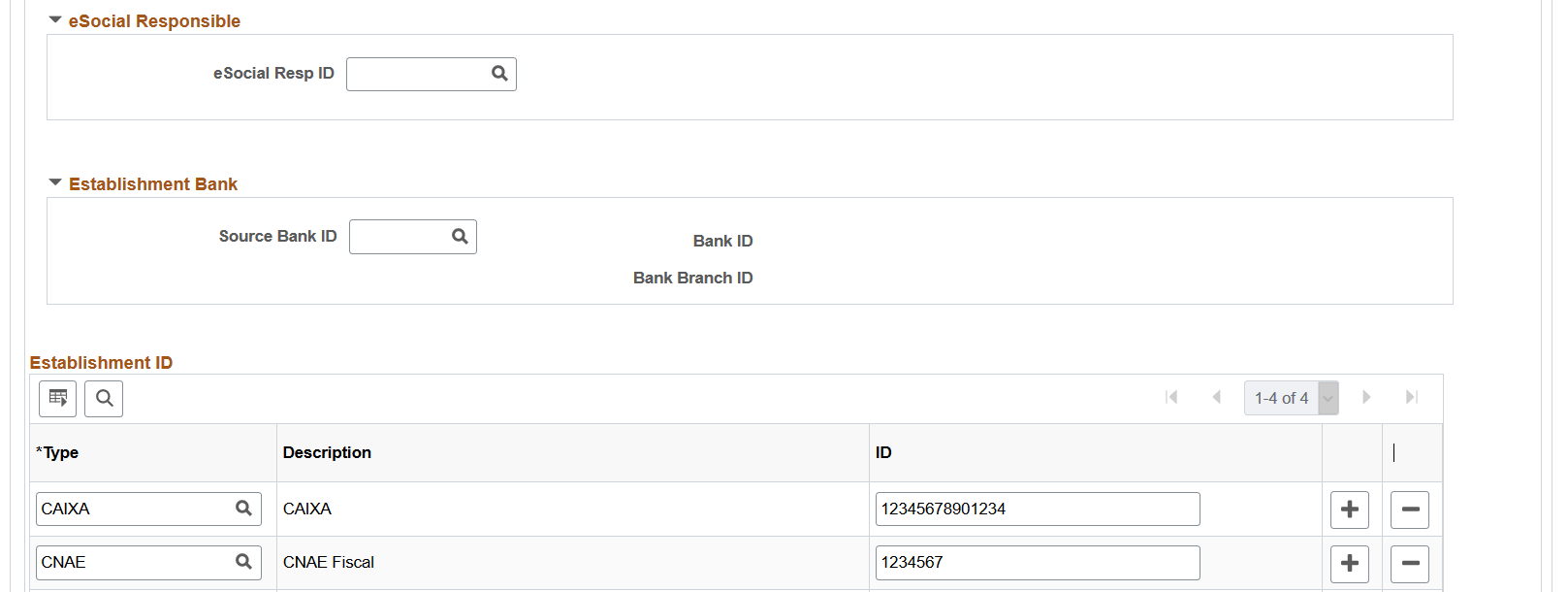The image size is (1568, 592).
Task: Go to first page of grid
Action: pyautogui.click(x=1171, y=397)
